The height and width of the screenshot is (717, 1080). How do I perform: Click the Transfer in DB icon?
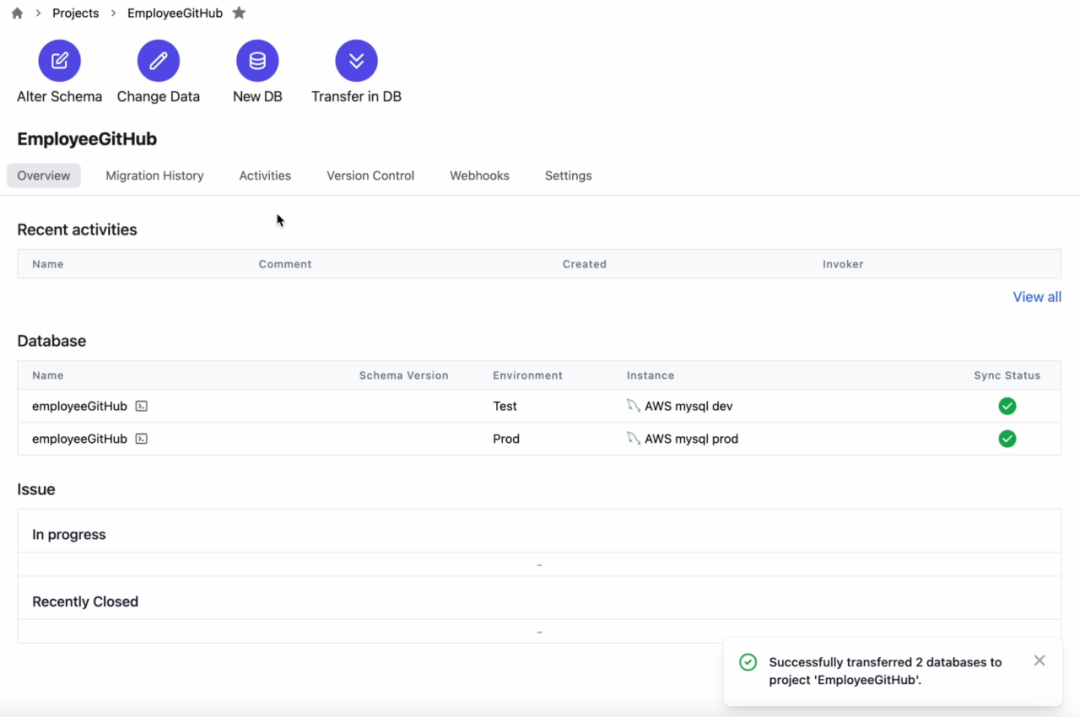click(356, 61)
